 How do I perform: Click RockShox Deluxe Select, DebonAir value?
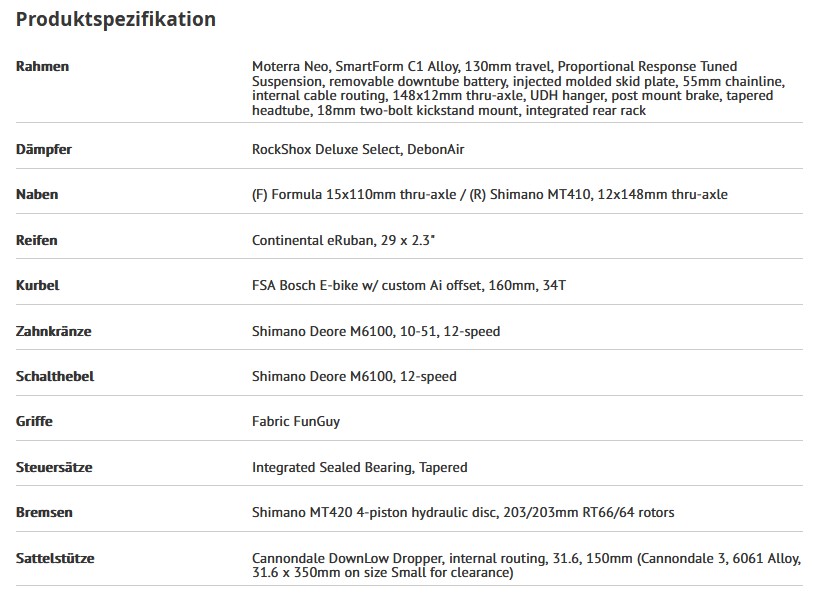pos(358,150)
